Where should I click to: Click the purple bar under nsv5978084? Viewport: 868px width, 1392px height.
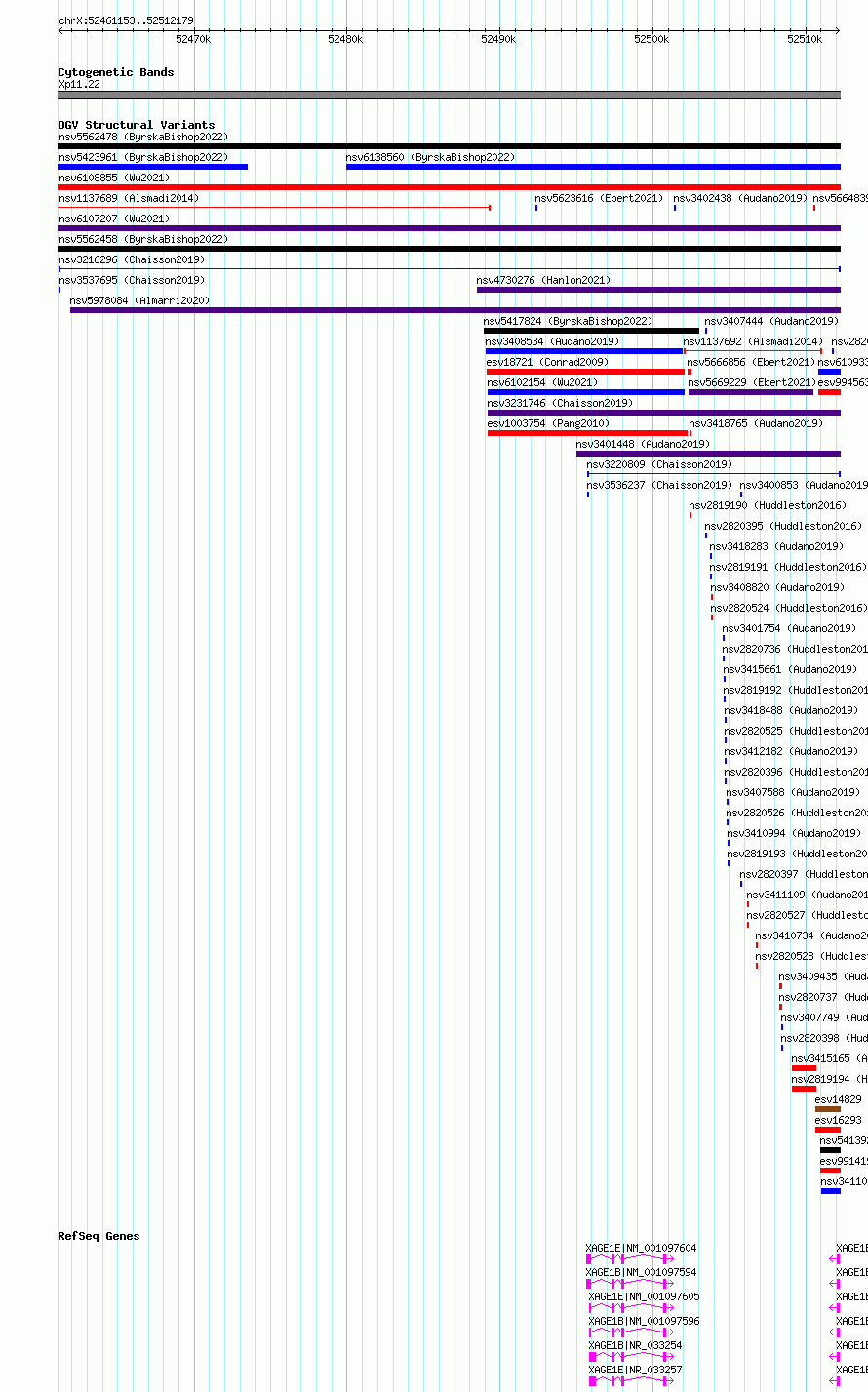454,310
